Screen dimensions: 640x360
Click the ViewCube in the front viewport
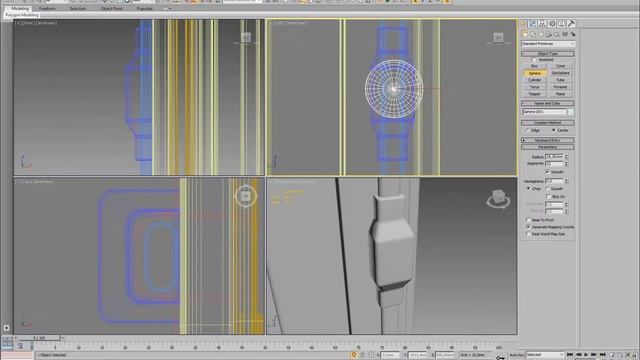pos(246,38)
